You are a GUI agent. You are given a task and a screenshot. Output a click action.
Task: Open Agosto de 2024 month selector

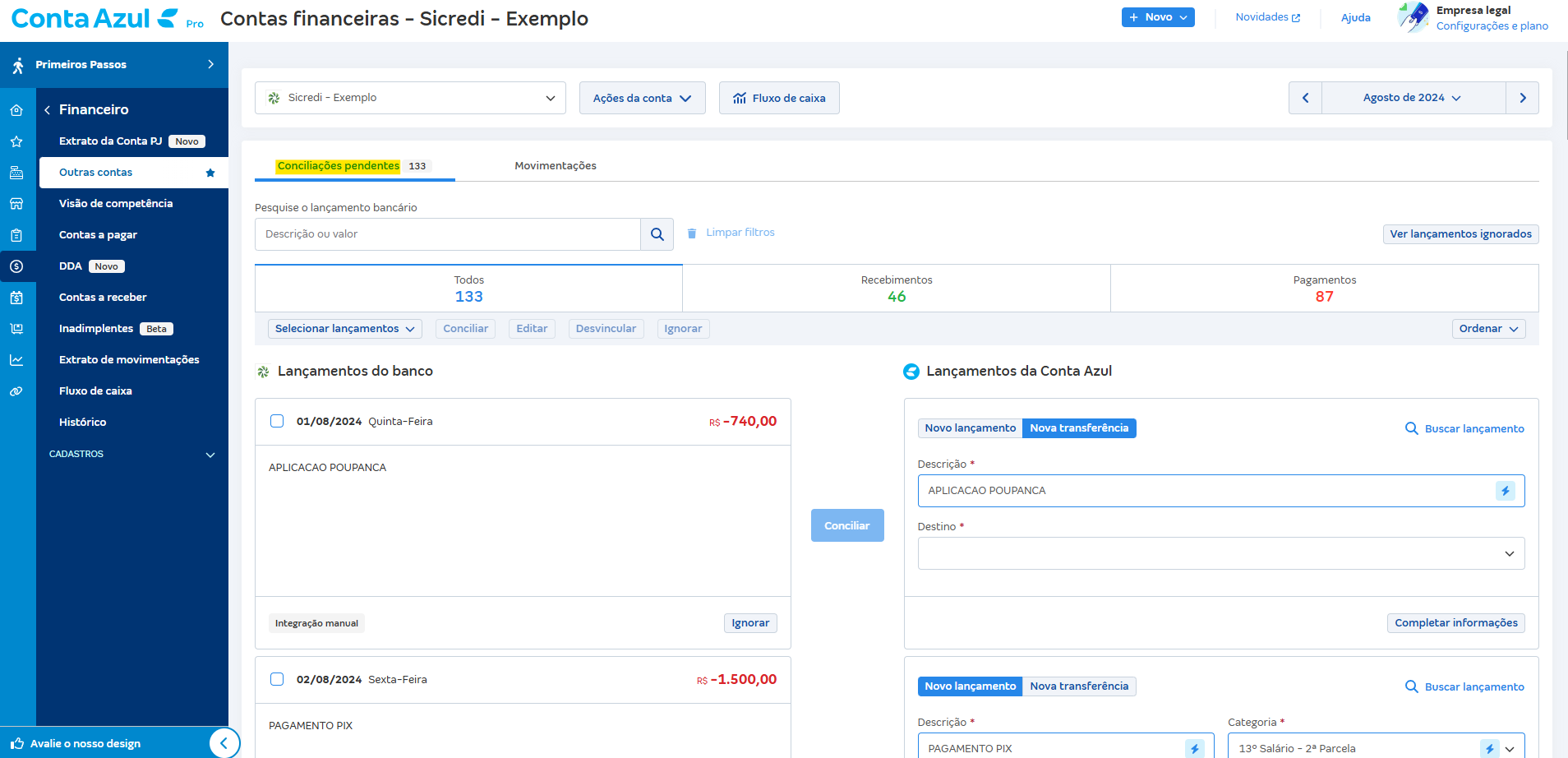pos(1414,98)
